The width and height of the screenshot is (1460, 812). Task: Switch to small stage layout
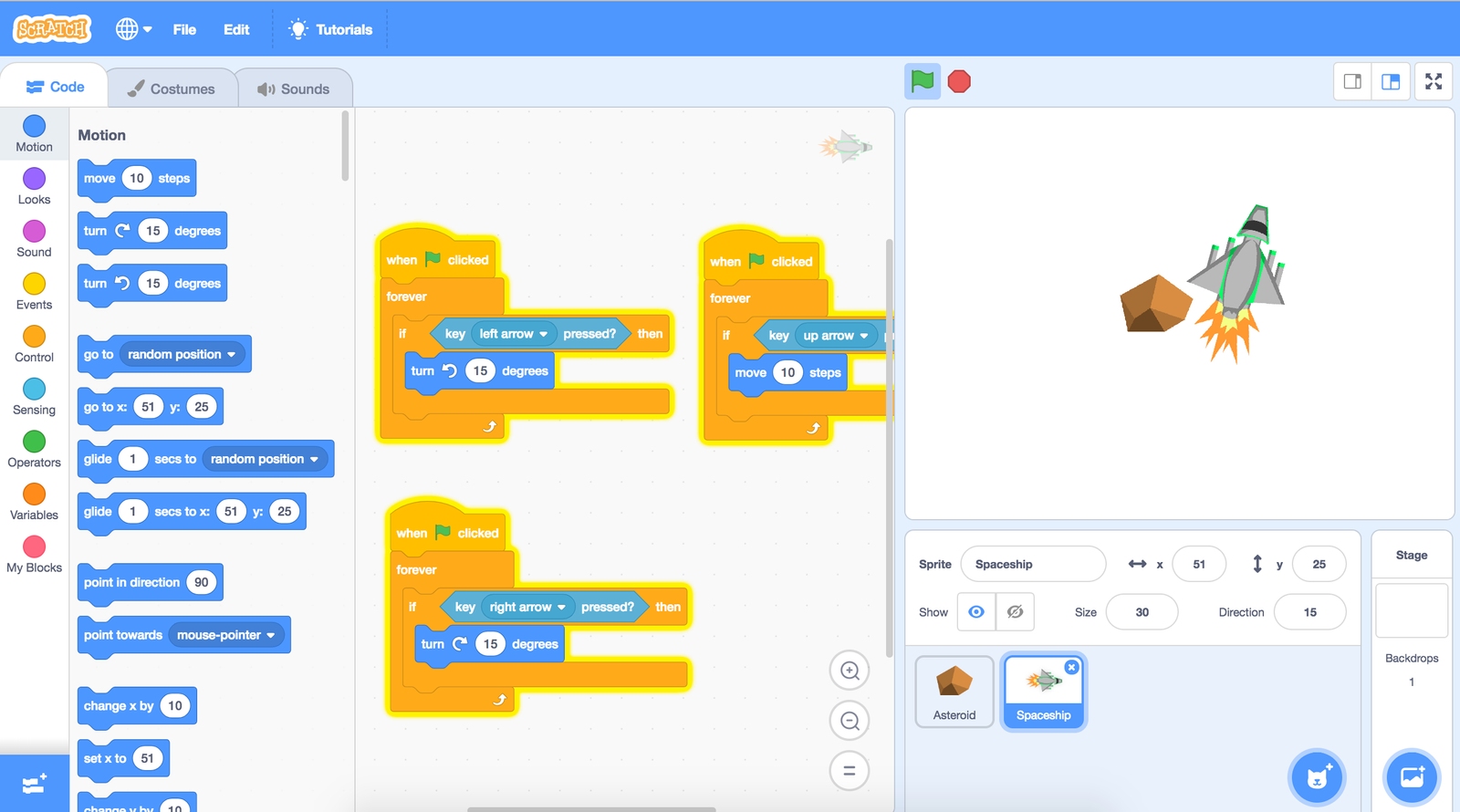click(1352, 82)
